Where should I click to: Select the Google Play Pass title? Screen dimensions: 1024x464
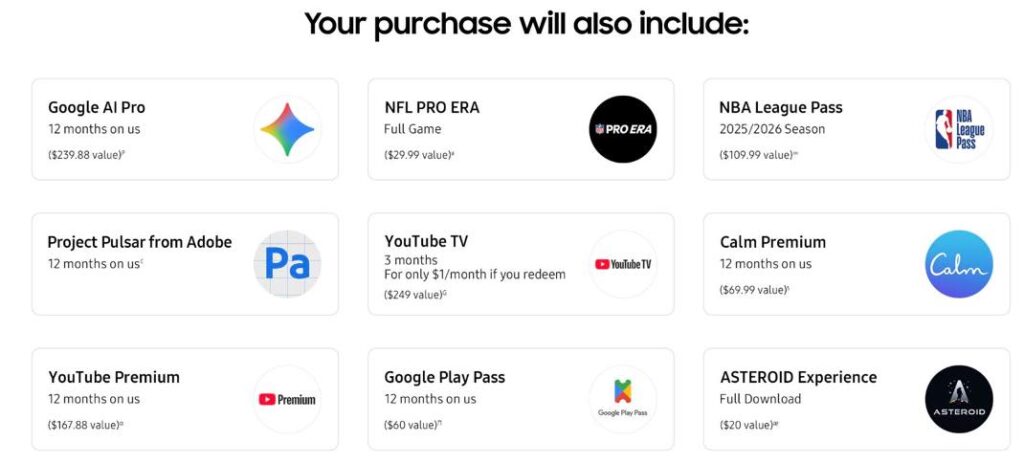[x=445, y=377]
